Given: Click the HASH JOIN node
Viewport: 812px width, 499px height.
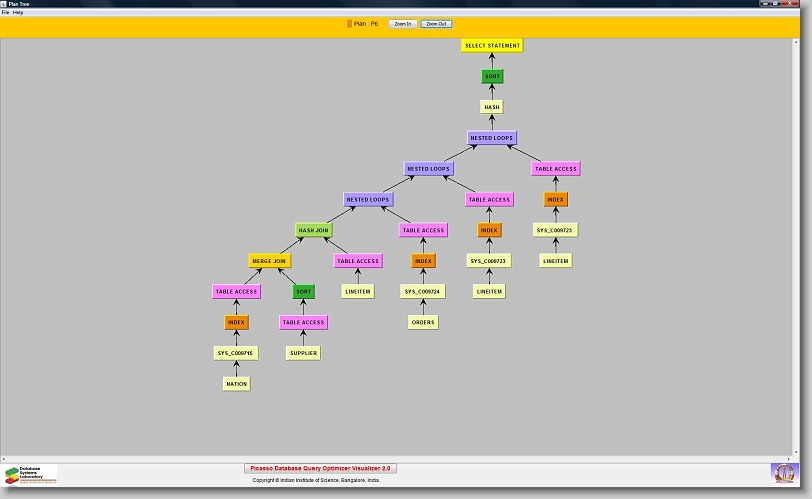Looking at the screenshot, I should pos(313,230).
